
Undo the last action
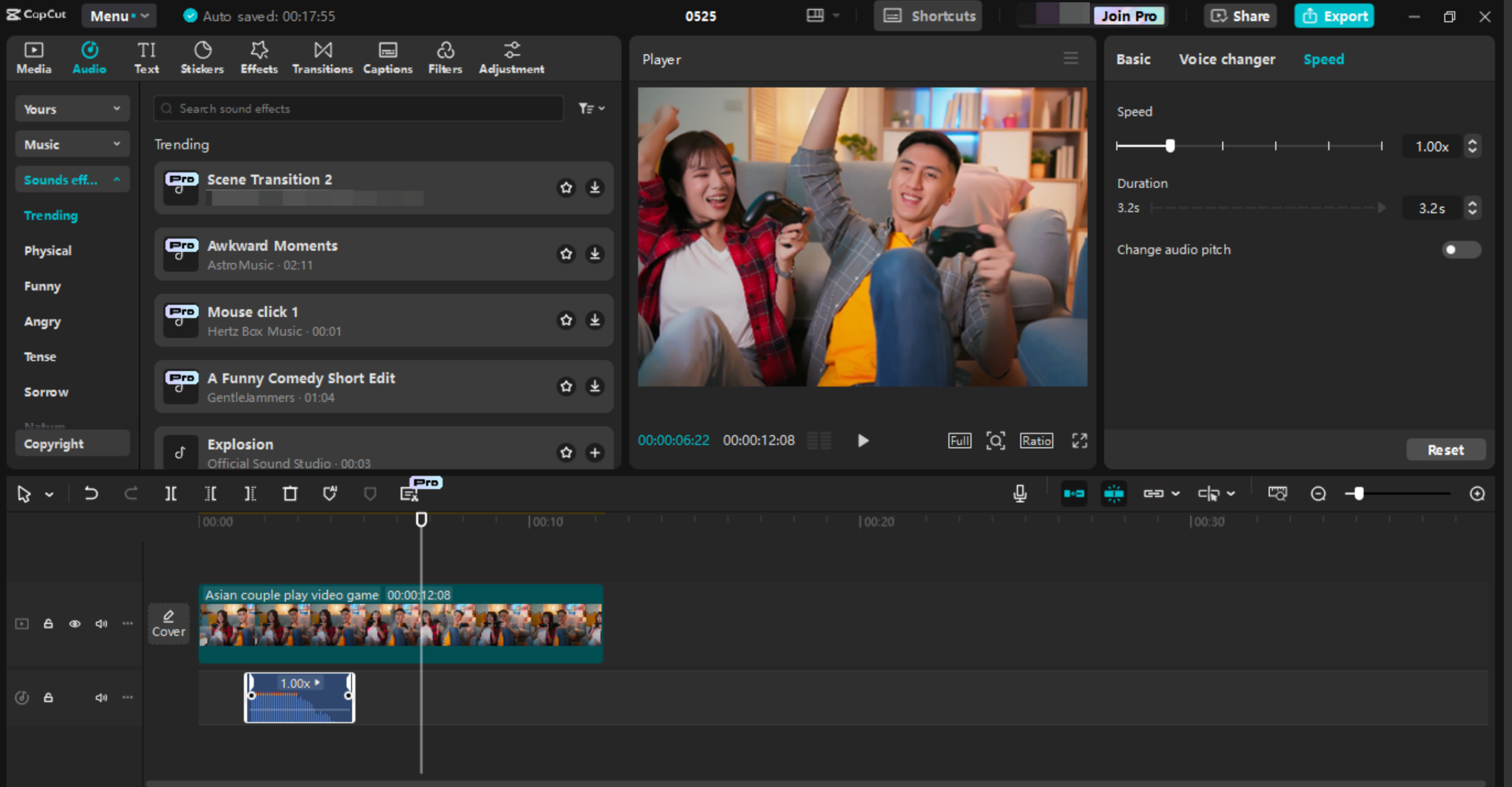(91, 493)
